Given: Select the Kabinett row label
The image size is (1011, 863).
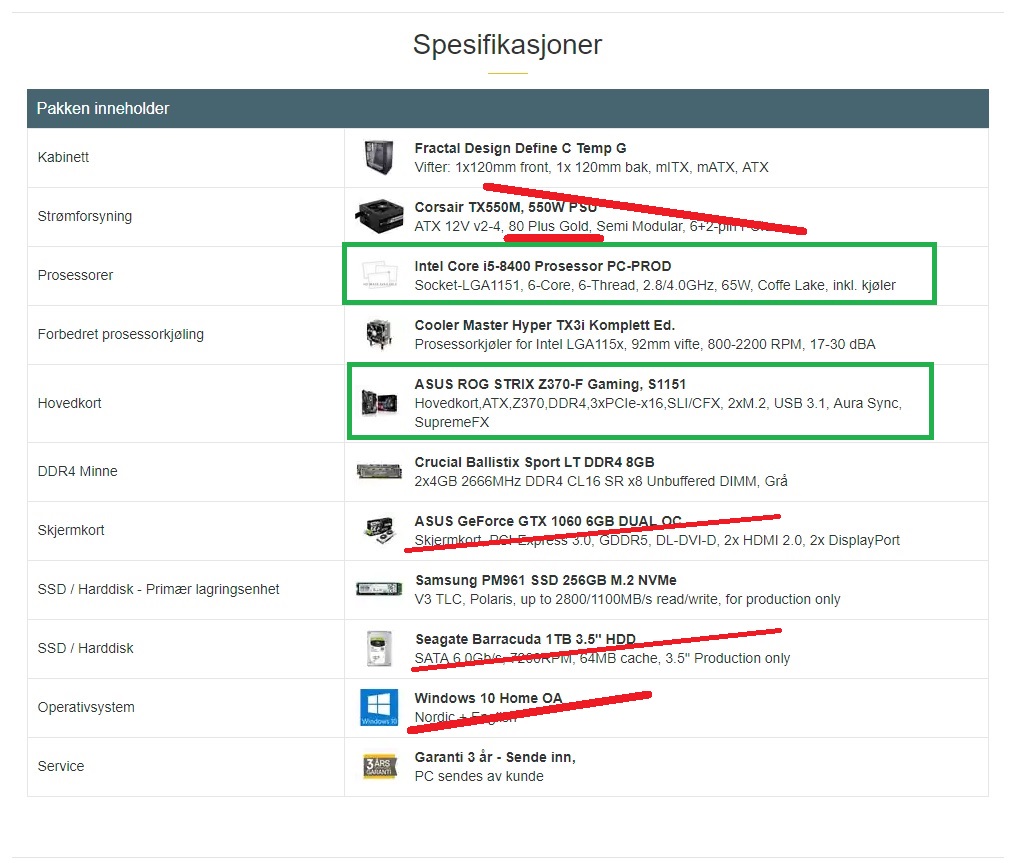Looking at the screenshot, I should pos(63,157).
